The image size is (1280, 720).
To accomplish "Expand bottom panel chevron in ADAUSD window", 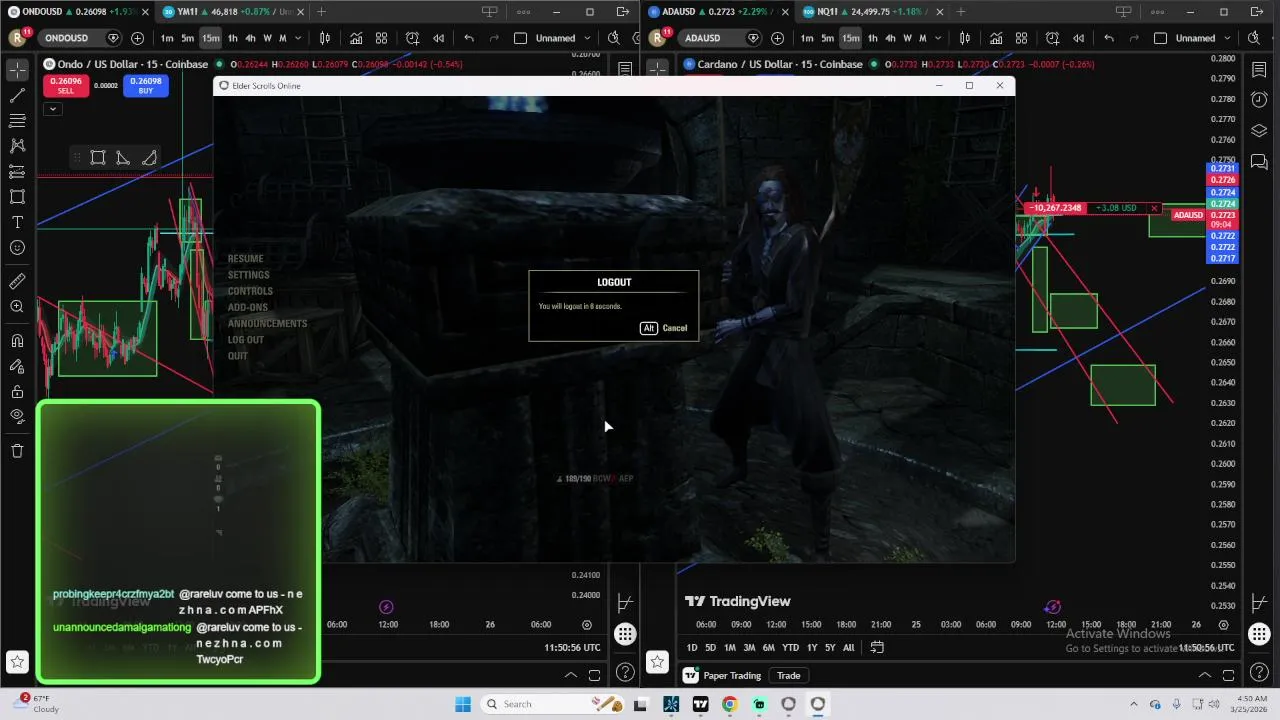I will click(x=1204, y=675).
